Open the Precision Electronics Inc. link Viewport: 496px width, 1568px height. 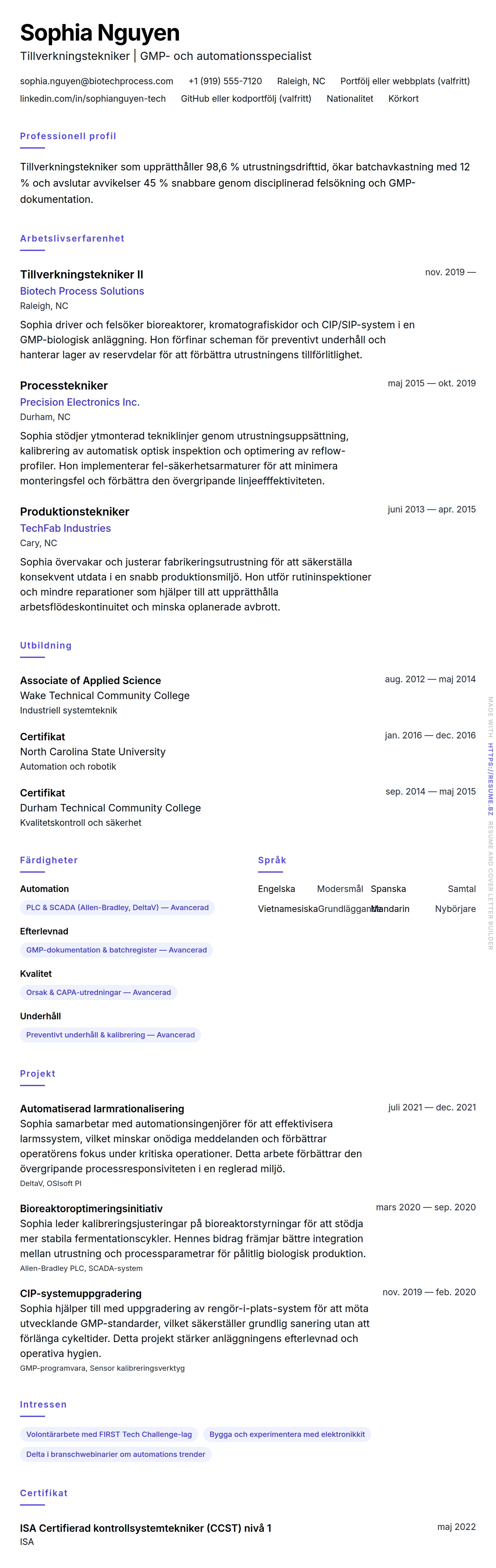(x=80, y=402)
